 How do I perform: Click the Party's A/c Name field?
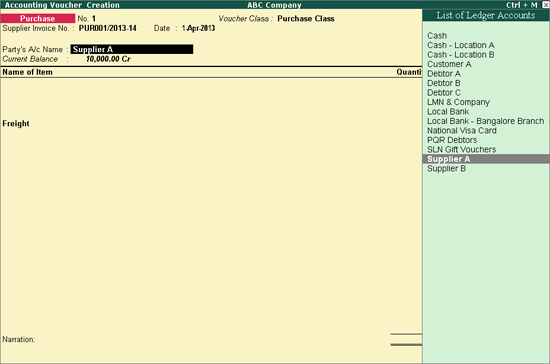pos(132,49)
